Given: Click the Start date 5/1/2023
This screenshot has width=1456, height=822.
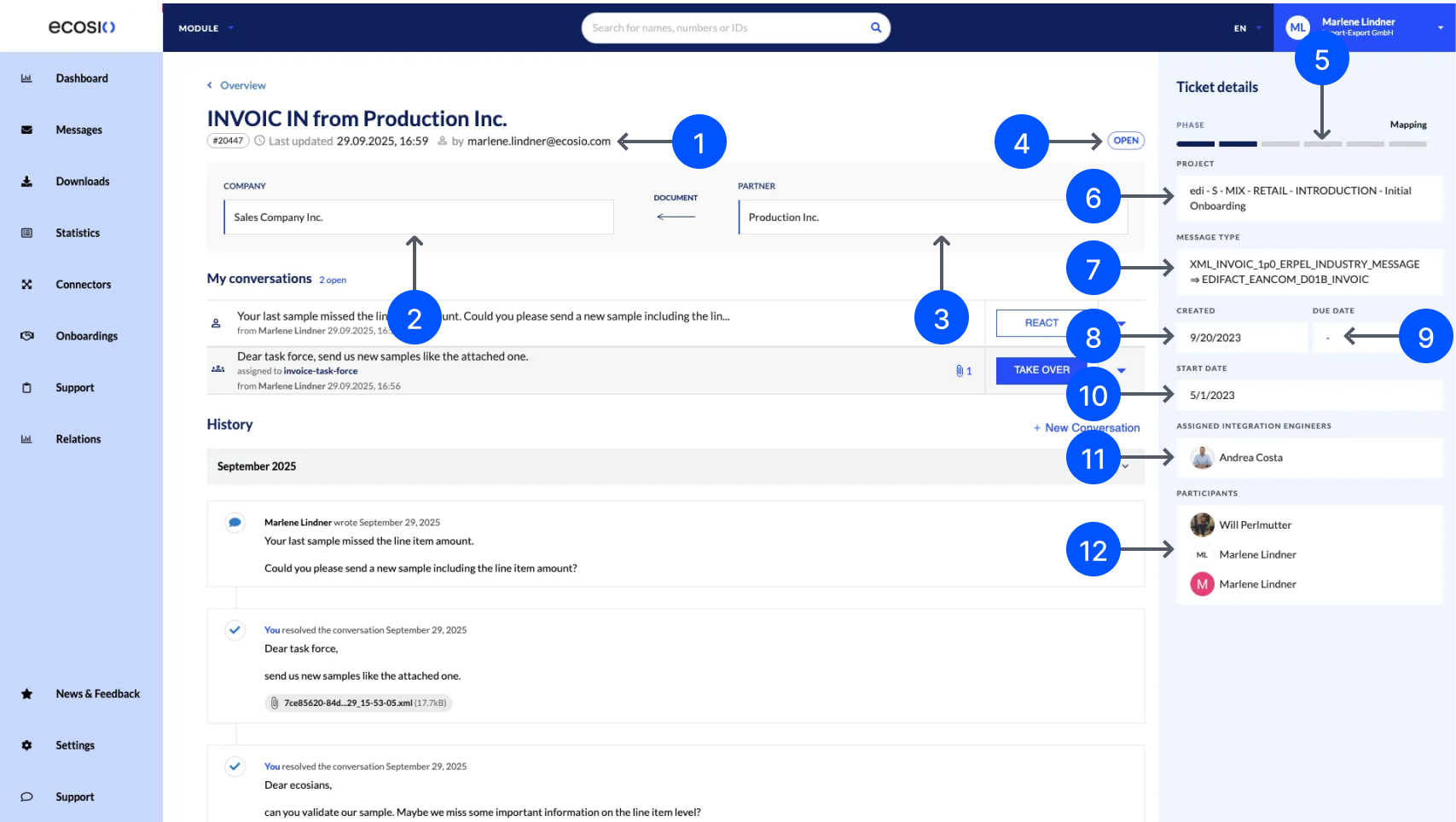Looking at the screenshot, I should coord(1212,396).
